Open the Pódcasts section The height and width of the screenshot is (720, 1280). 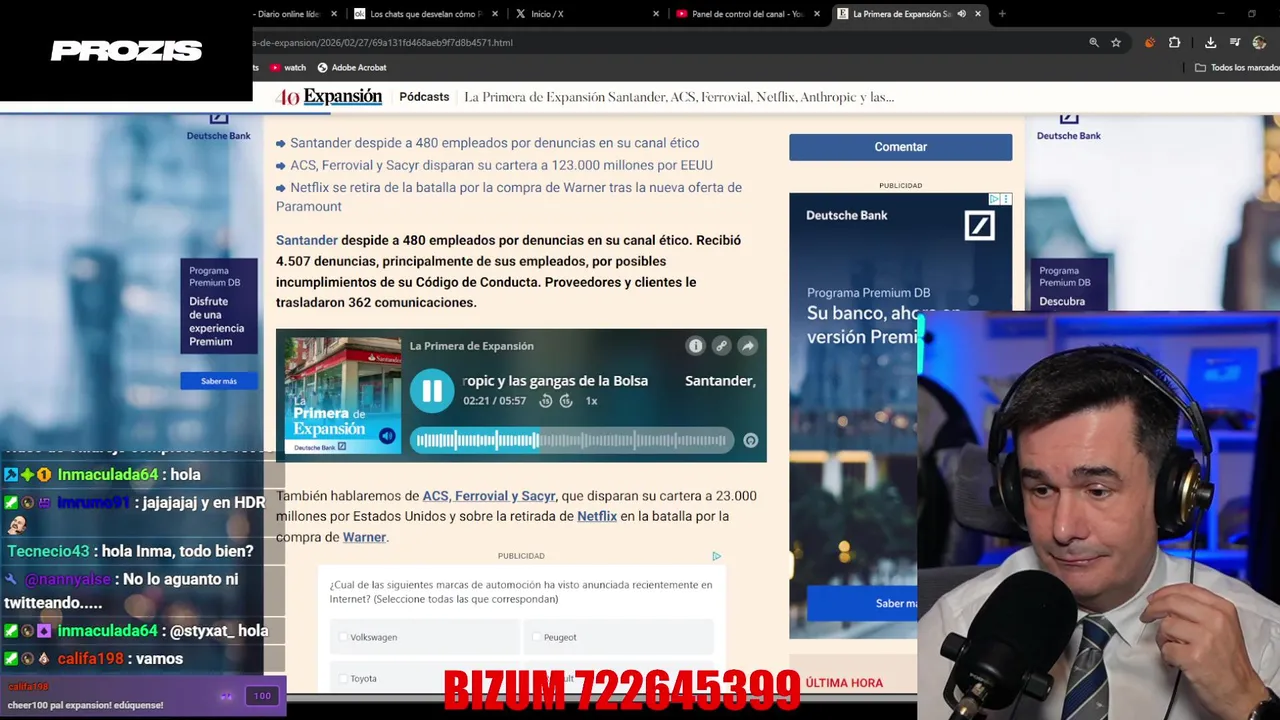coord(424,97)
